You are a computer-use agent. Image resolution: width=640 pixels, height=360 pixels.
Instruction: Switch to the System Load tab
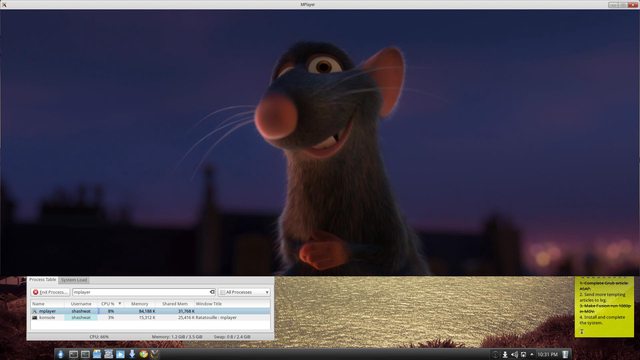coord(74,280)
